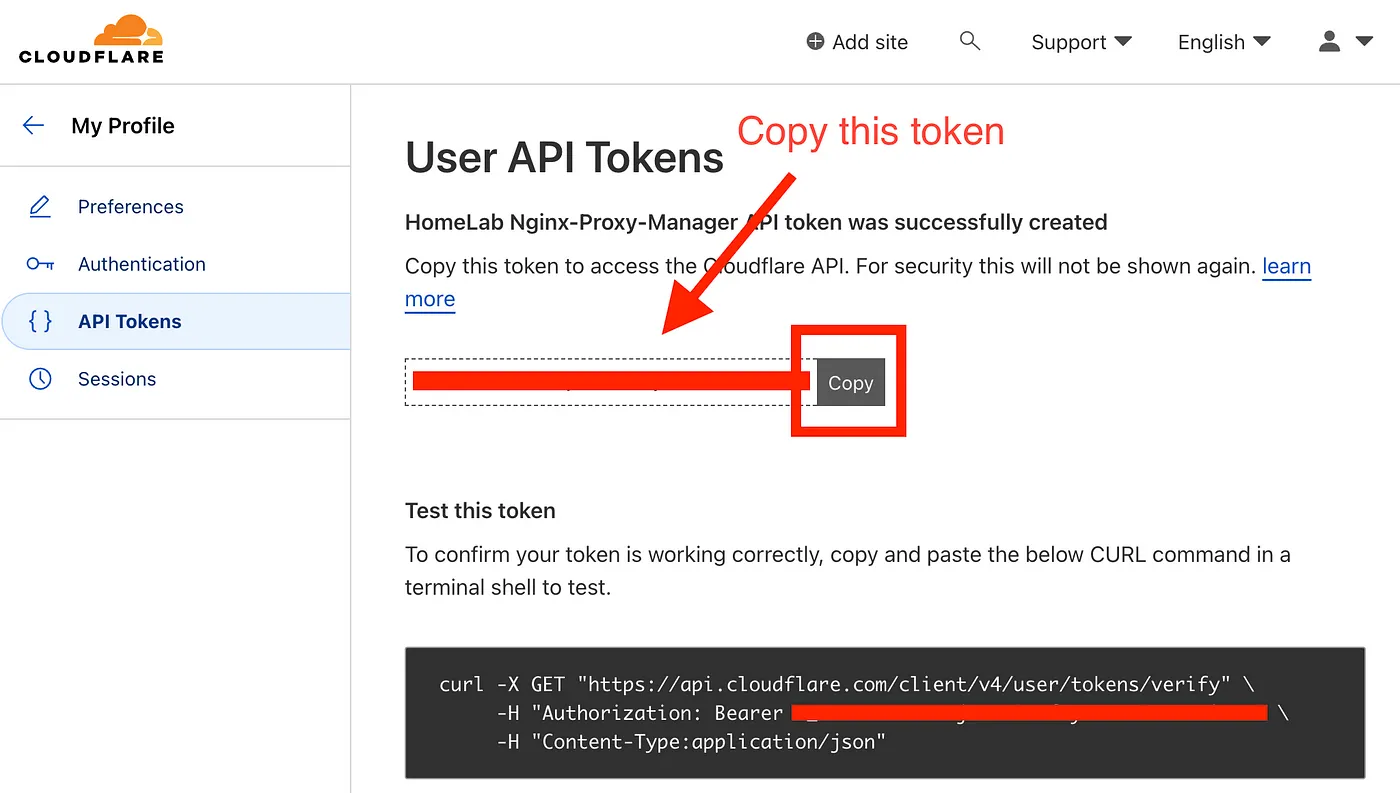Screen dimensions: 1400x793
Task: Click the Authentication key icon
Action: coord(40,264)
